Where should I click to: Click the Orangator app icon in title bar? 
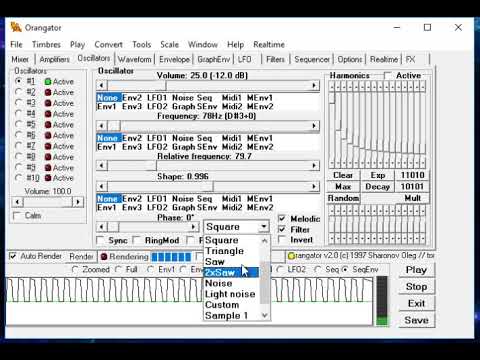[16, 27]
